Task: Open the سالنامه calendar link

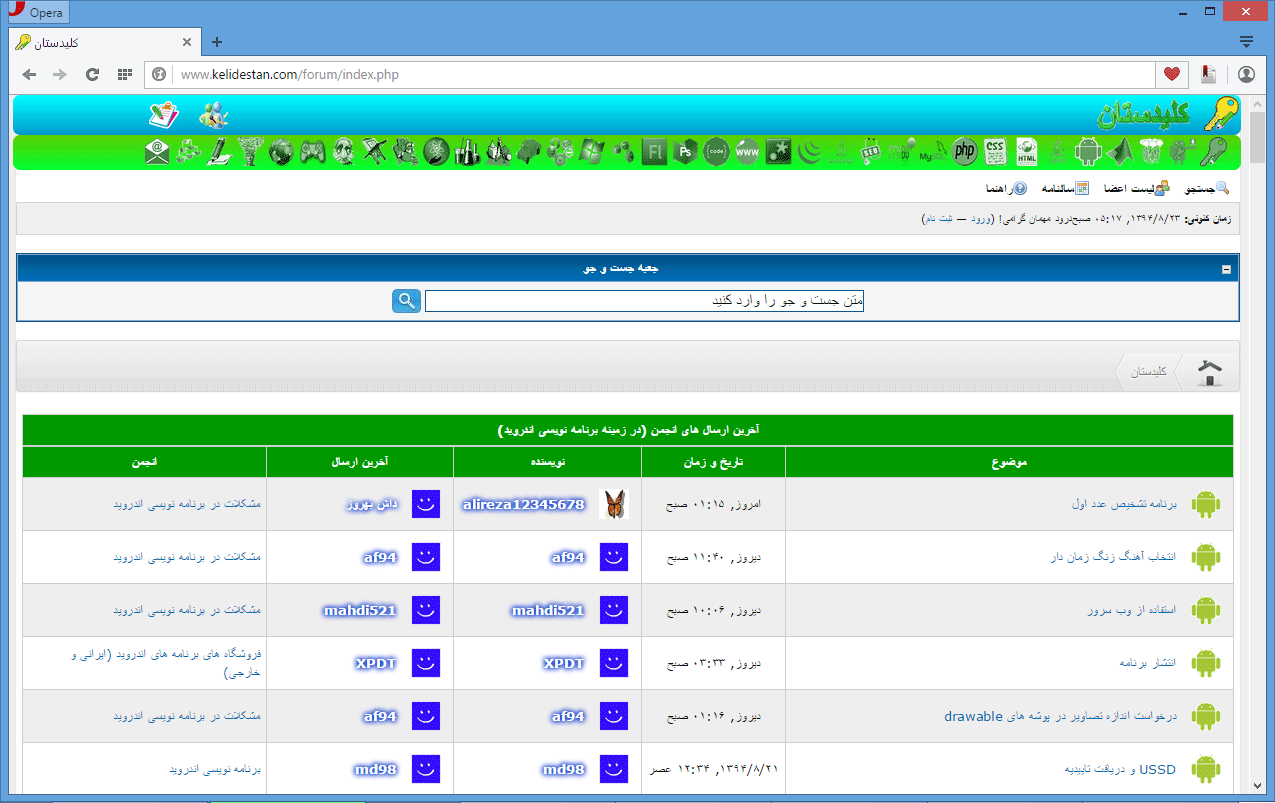Action: coord(1066,189)
